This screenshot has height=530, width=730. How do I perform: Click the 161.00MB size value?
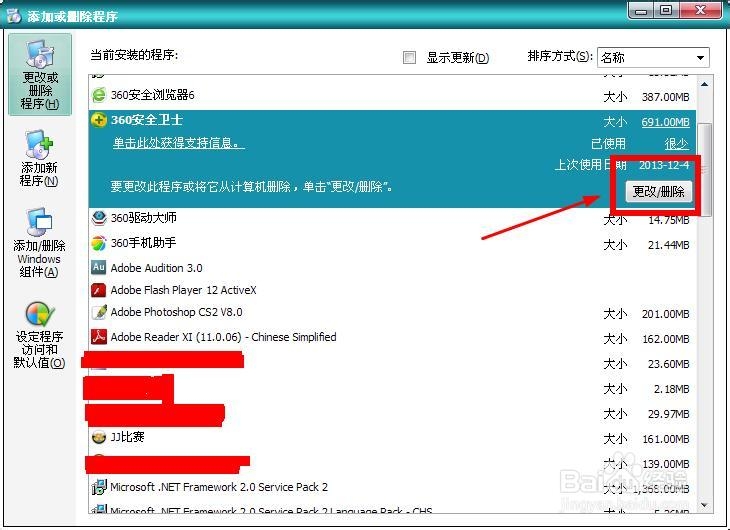[665, 439]
